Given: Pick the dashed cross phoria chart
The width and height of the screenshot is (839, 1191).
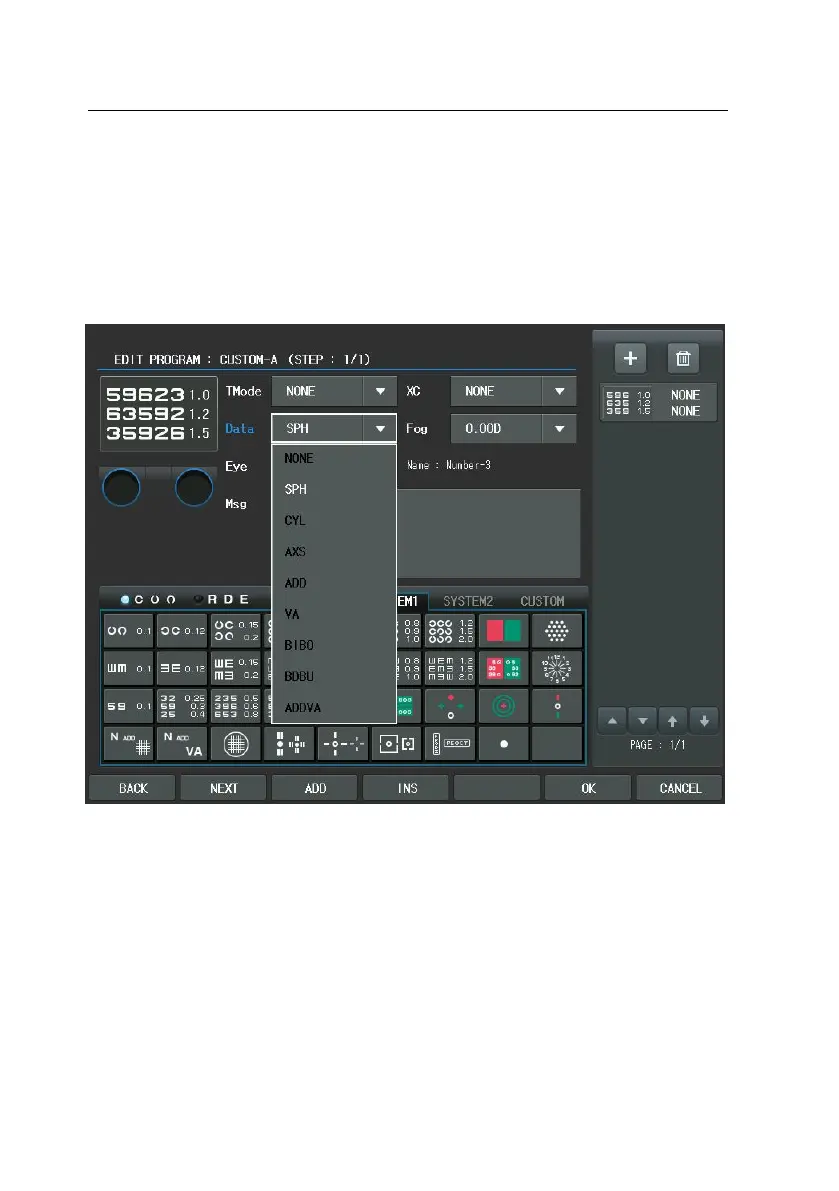Looking at the screenshot, I should click(x=342, y=744).
